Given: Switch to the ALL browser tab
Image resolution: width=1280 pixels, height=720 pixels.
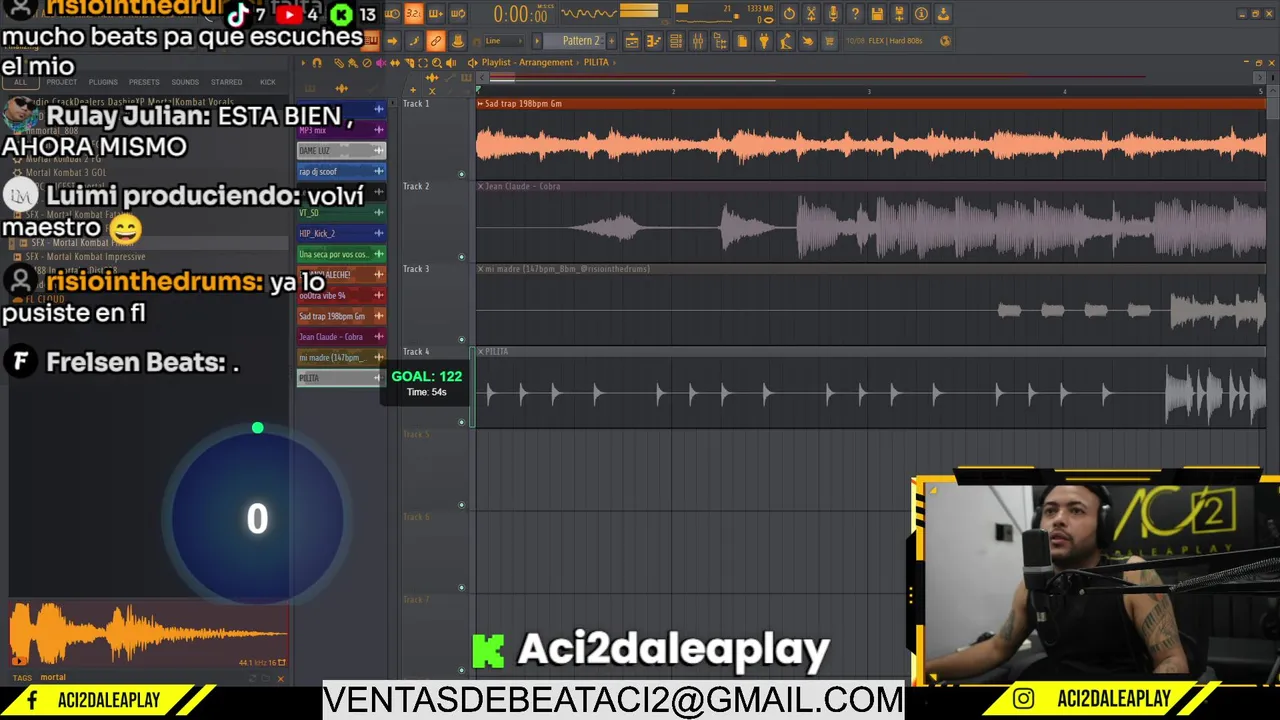Looking at the screenshot, I should point(20,82).
